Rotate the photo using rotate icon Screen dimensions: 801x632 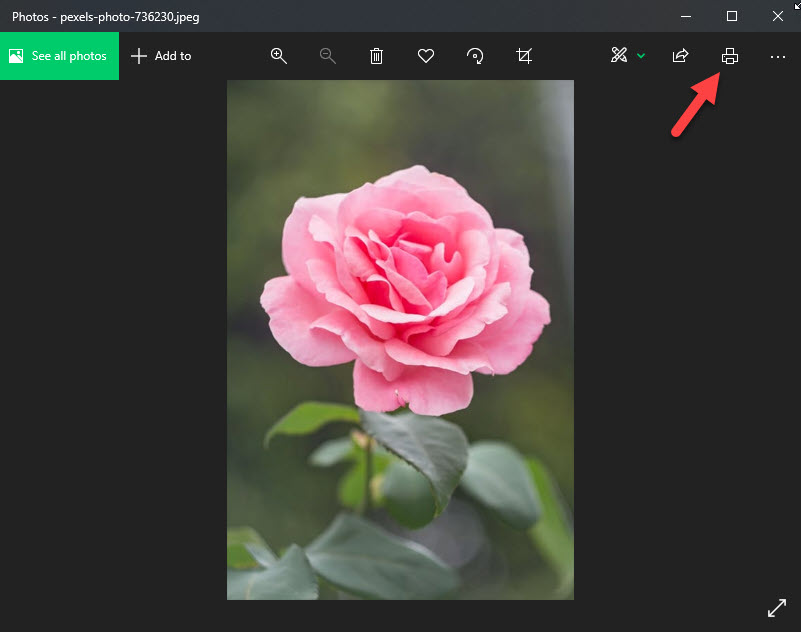(475, 56)
